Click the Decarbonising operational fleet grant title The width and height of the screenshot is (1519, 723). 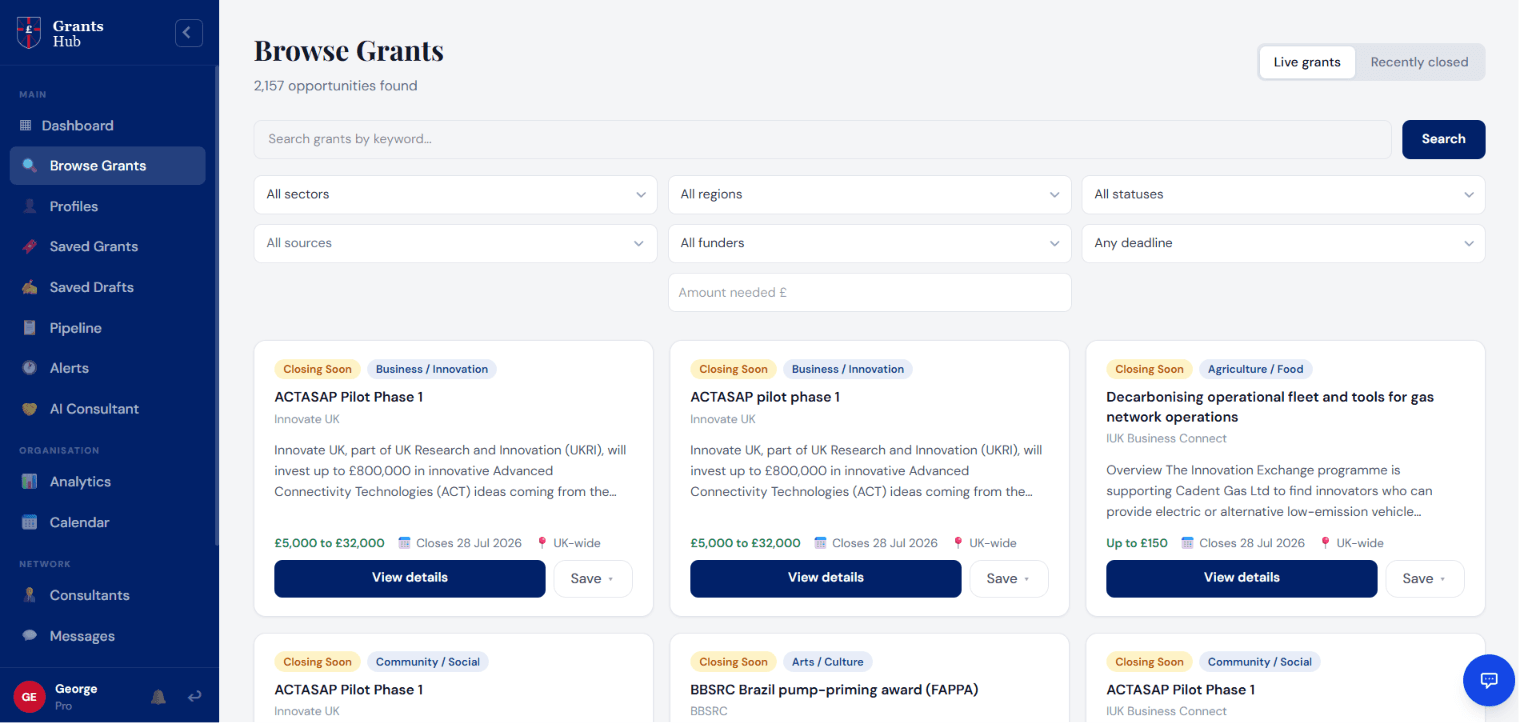tap(1269, 407)
